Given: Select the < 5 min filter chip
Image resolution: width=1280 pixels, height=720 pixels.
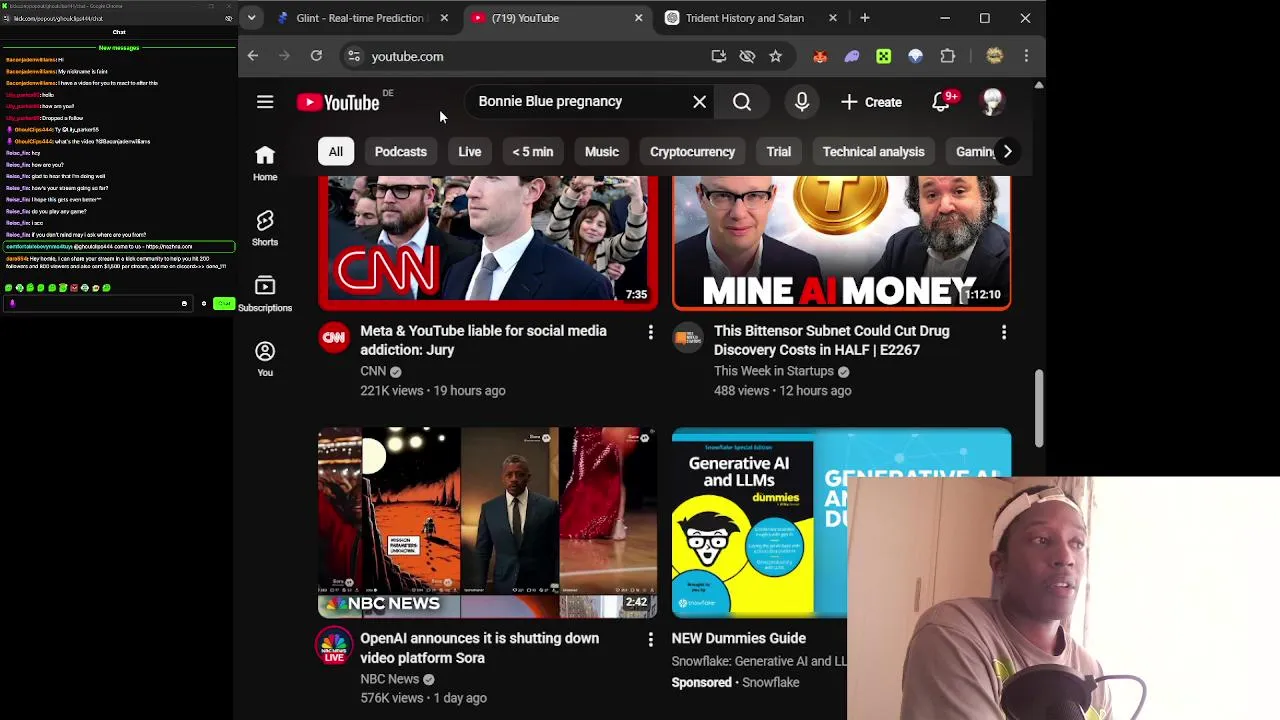Looking at the screenshot, I should [x=533, y=152].
